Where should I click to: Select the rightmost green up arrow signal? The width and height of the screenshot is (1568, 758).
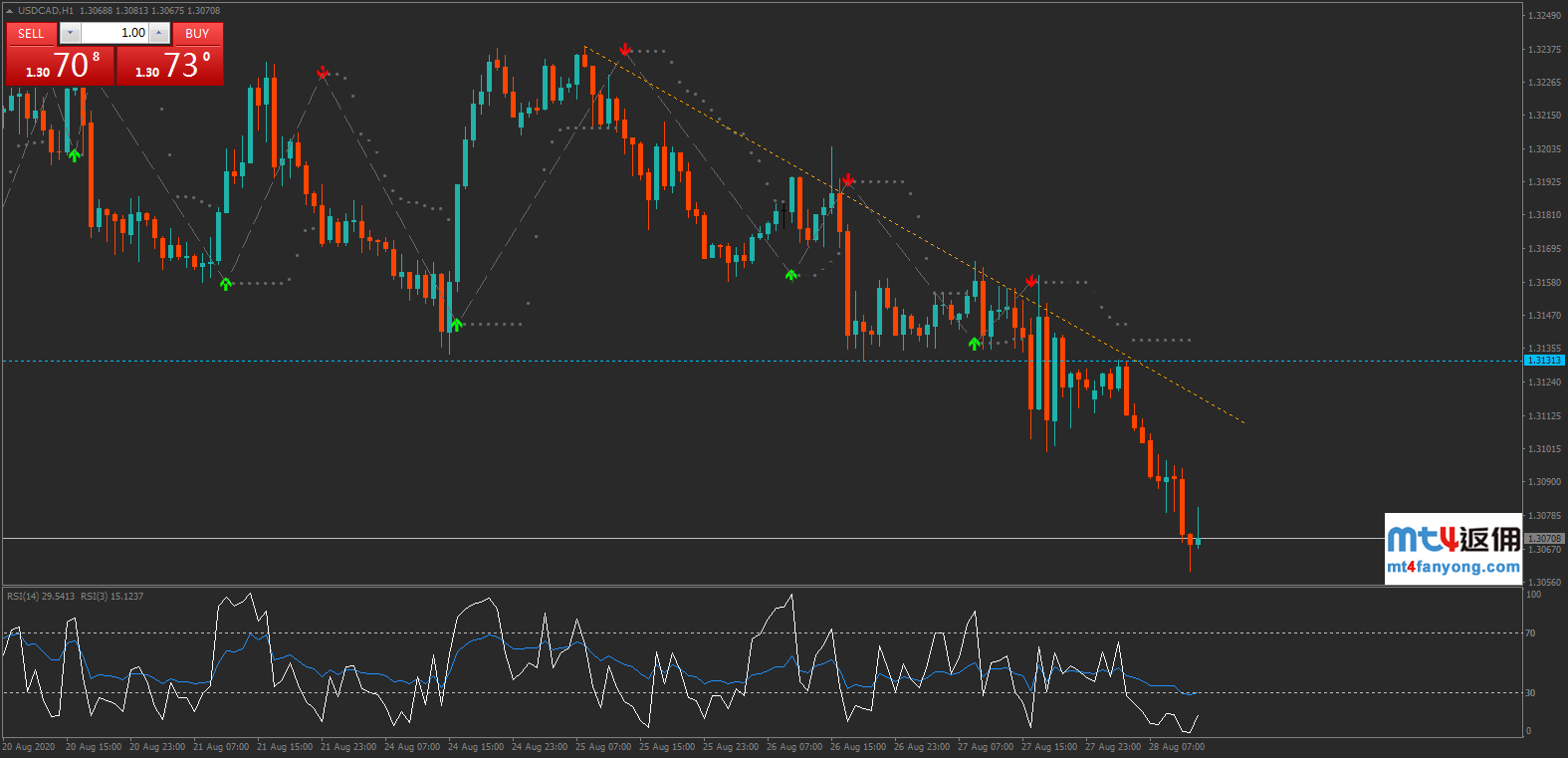click(975, 344)
